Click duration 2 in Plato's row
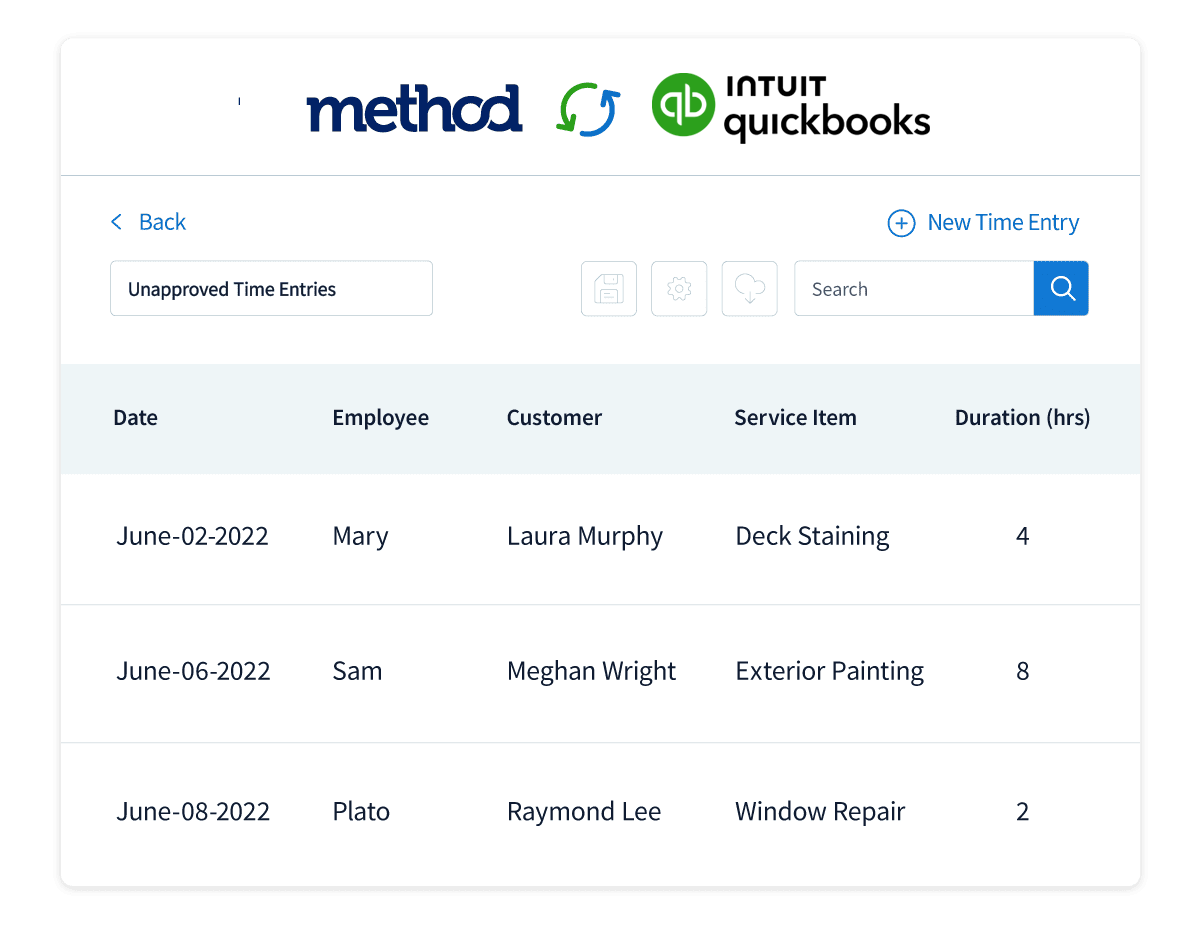 [1022, 811]
